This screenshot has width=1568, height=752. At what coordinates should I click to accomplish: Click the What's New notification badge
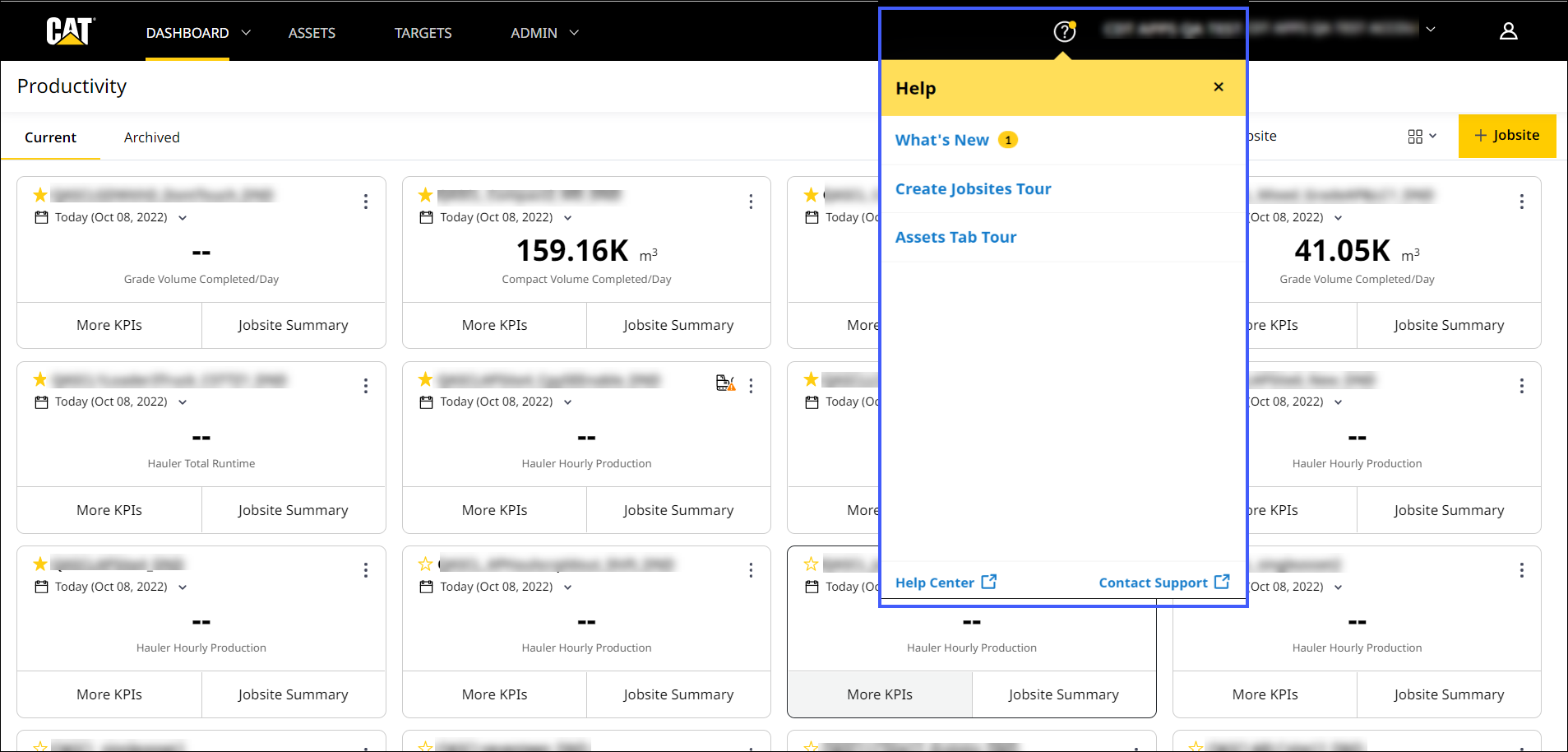point(1008,140)
